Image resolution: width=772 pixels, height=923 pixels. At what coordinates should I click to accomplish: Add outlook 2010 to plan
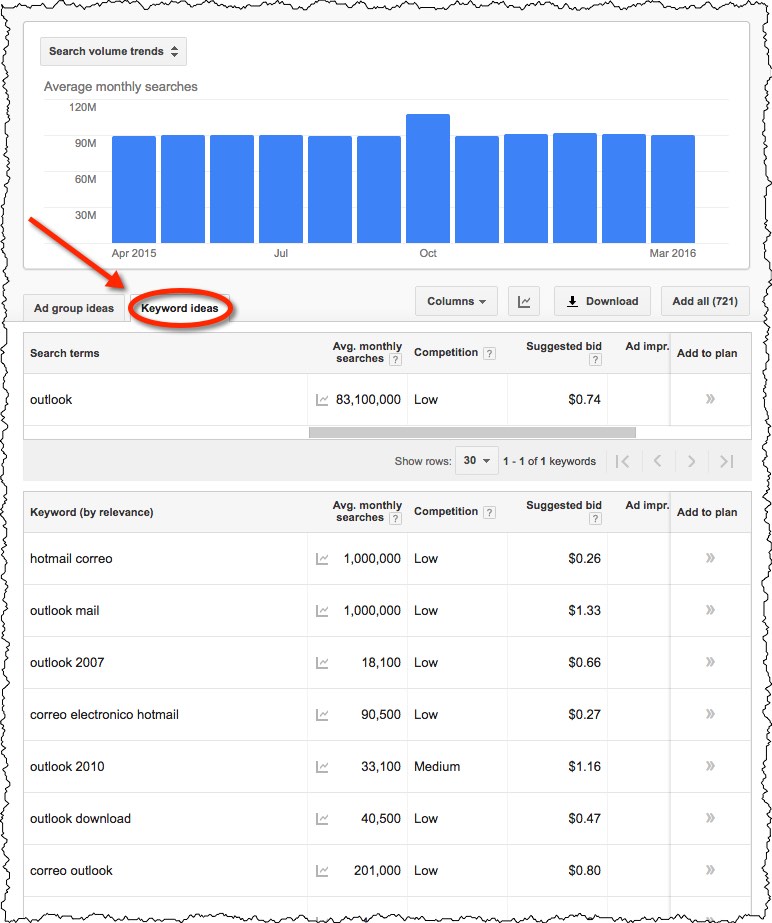710,766
